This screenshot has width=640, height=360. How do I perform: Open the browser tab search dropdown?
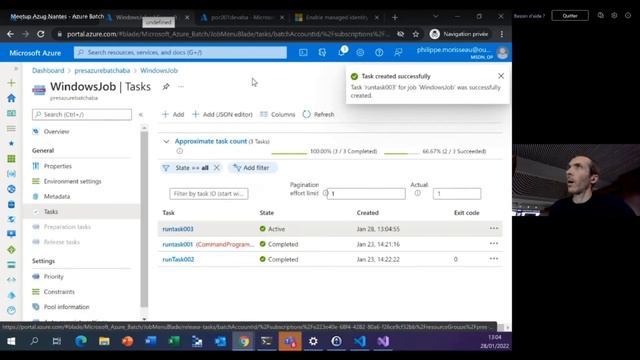(436, 17)
